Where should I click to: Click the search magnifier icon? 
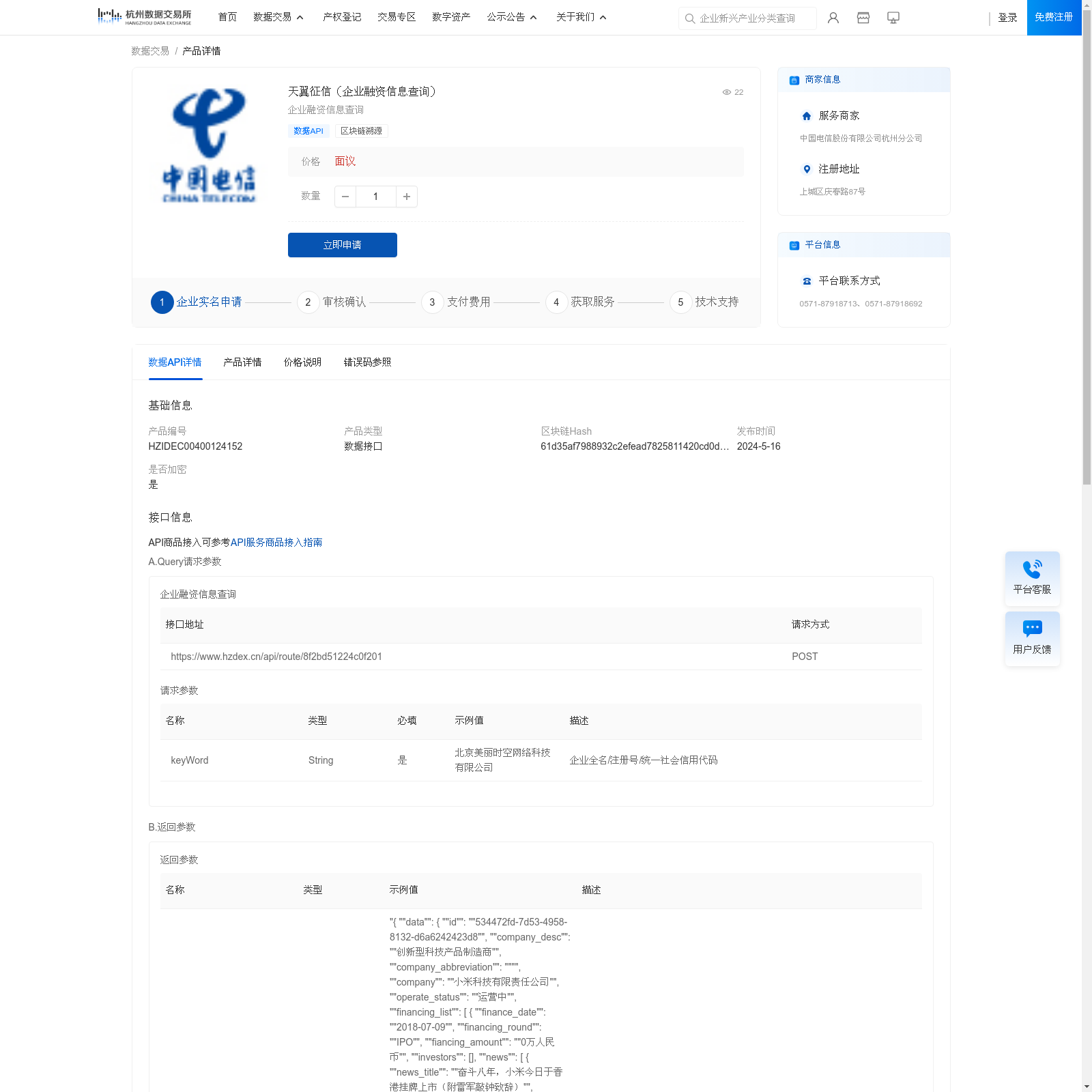tap(690, 18)
